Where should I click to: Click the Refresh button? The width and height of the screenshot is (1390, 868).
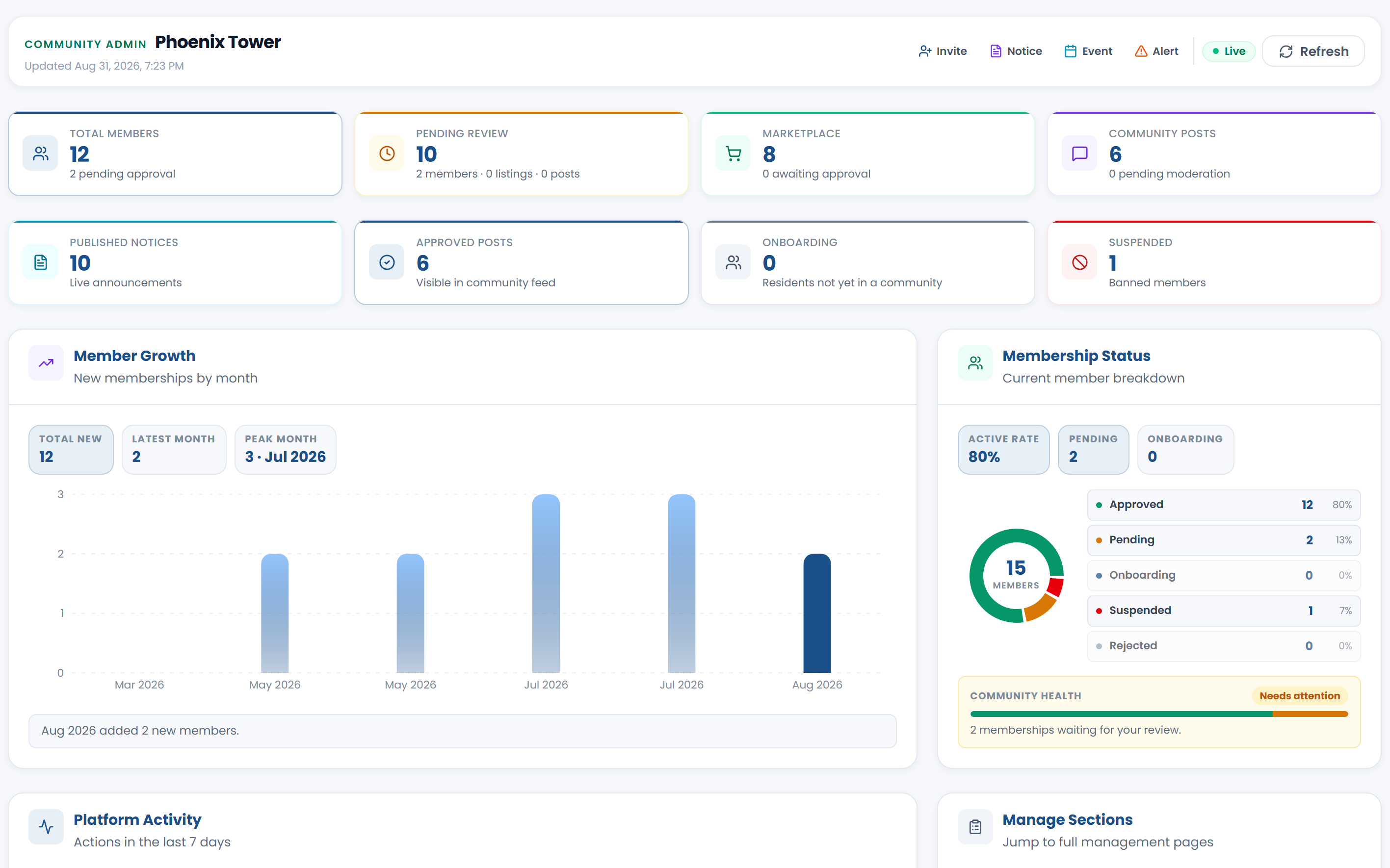coord(1313,51)
